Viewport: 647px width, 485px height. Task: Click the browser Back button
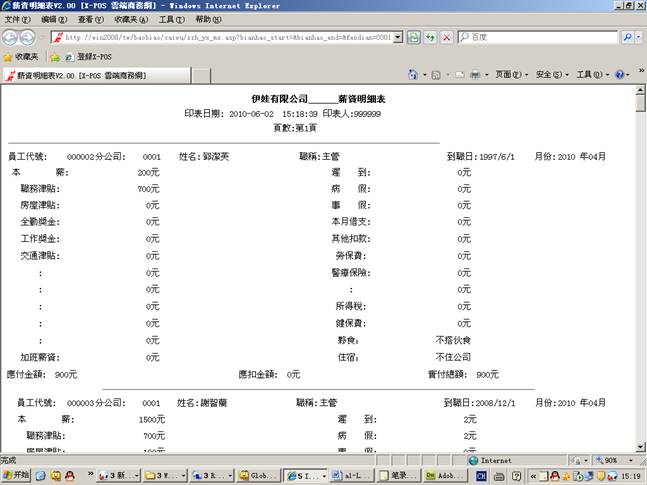point(11,37)
